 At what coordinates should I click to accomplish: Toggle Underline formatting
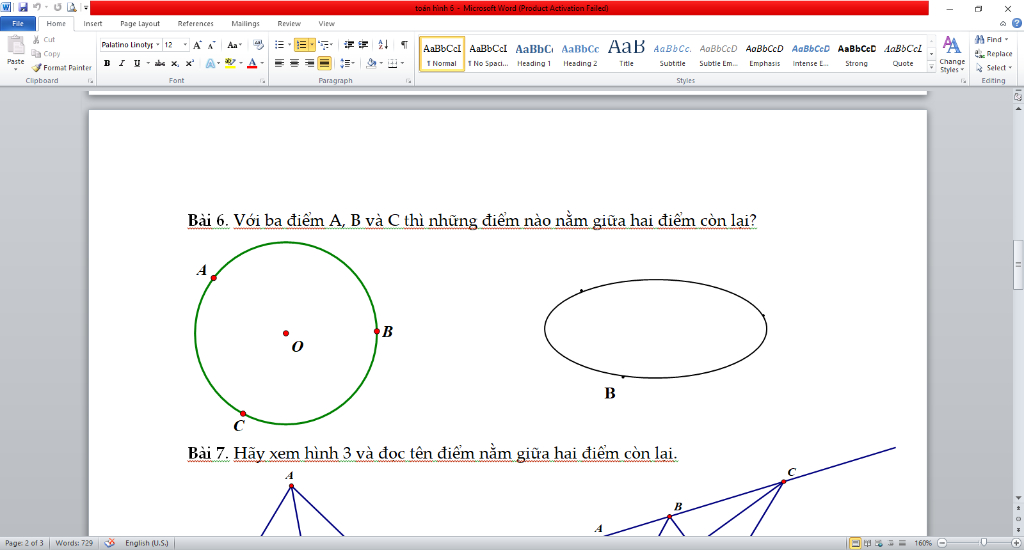[136, 63]
